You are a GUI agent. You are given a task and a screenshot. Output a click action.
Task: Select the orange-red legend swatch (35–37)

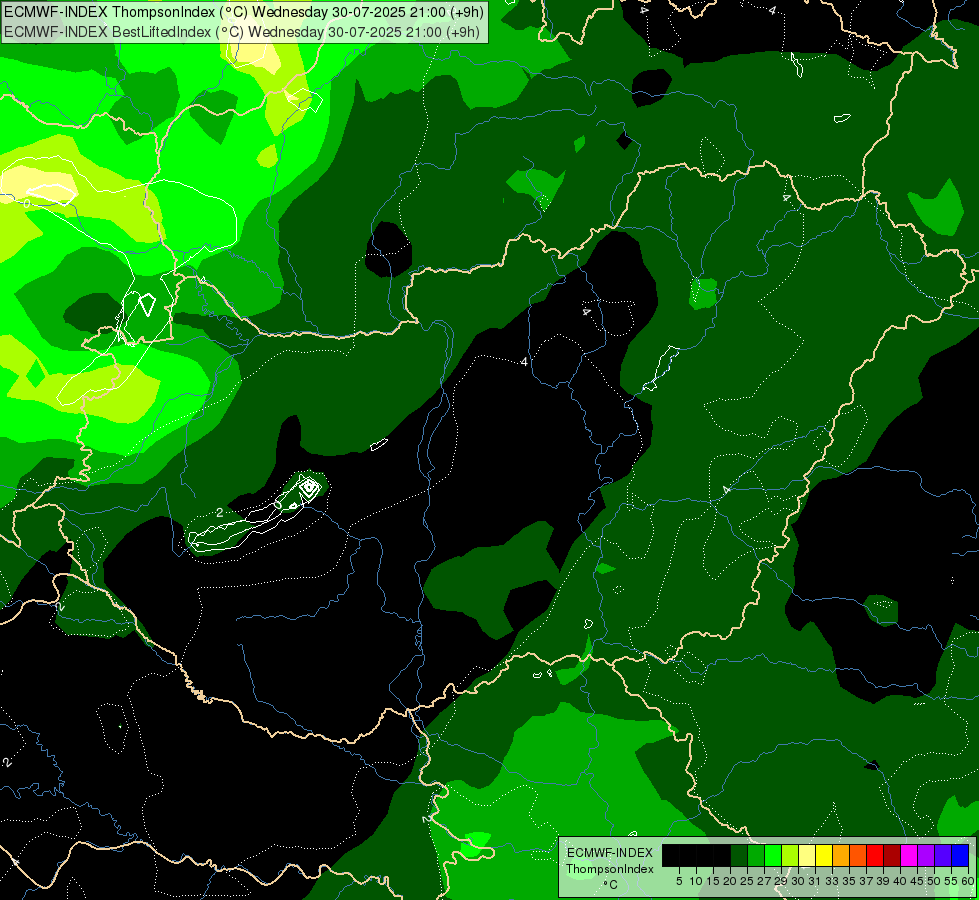point(858,855)
